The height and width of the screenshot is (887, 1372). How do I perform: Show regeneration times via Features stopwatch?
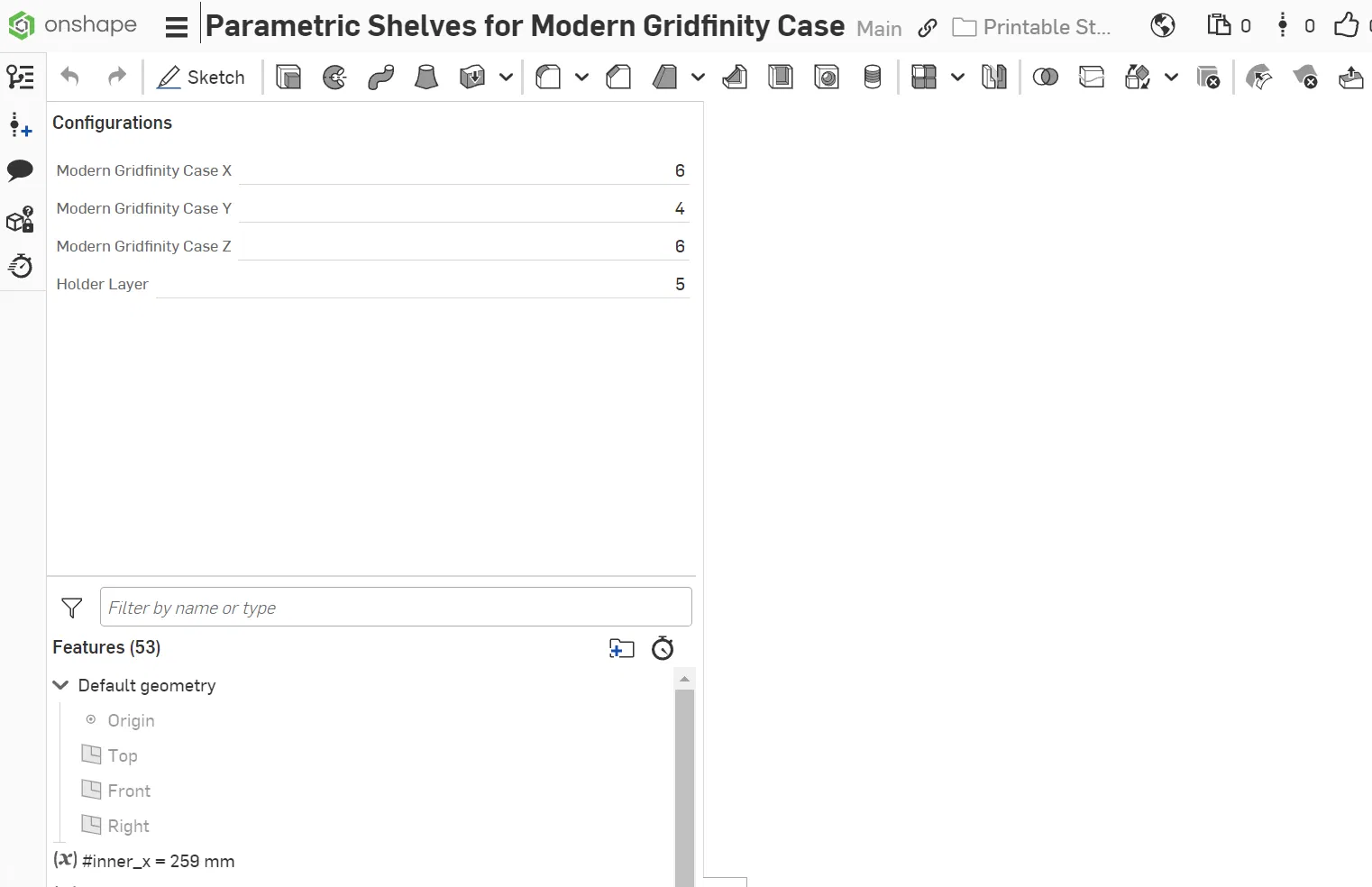[663, 648]
